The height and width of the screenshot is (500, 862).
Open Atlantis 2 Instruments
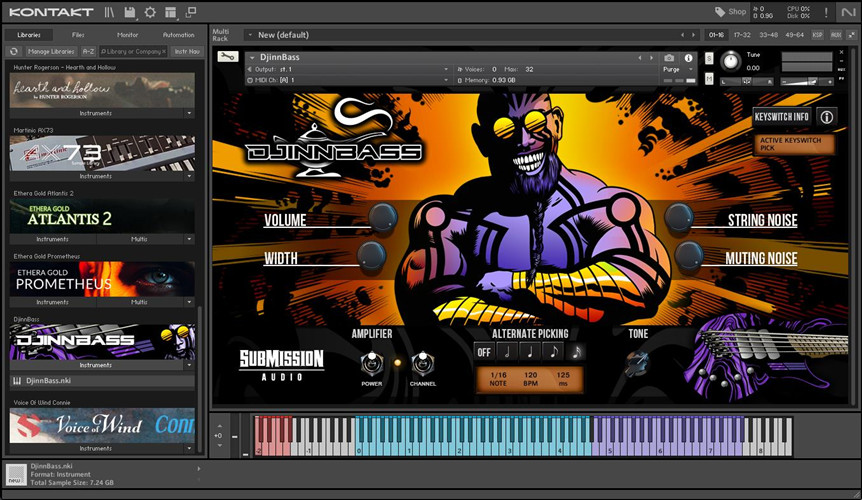(52, 239)
